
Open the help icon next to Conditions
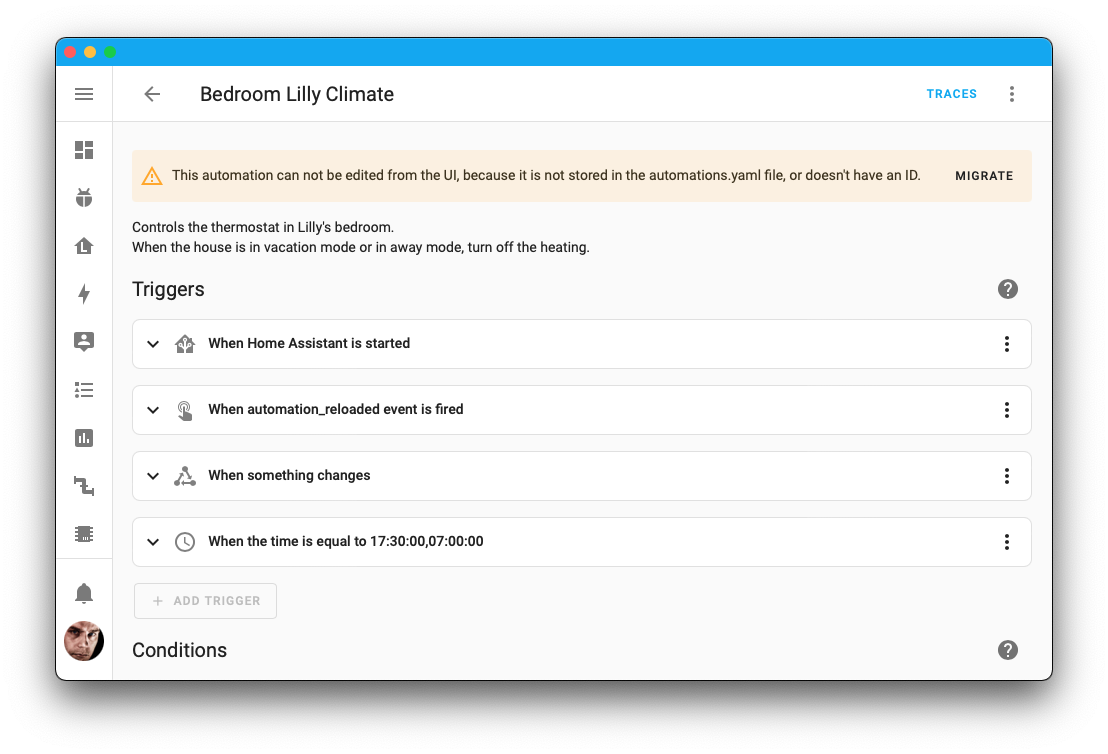pos(1007,650)
